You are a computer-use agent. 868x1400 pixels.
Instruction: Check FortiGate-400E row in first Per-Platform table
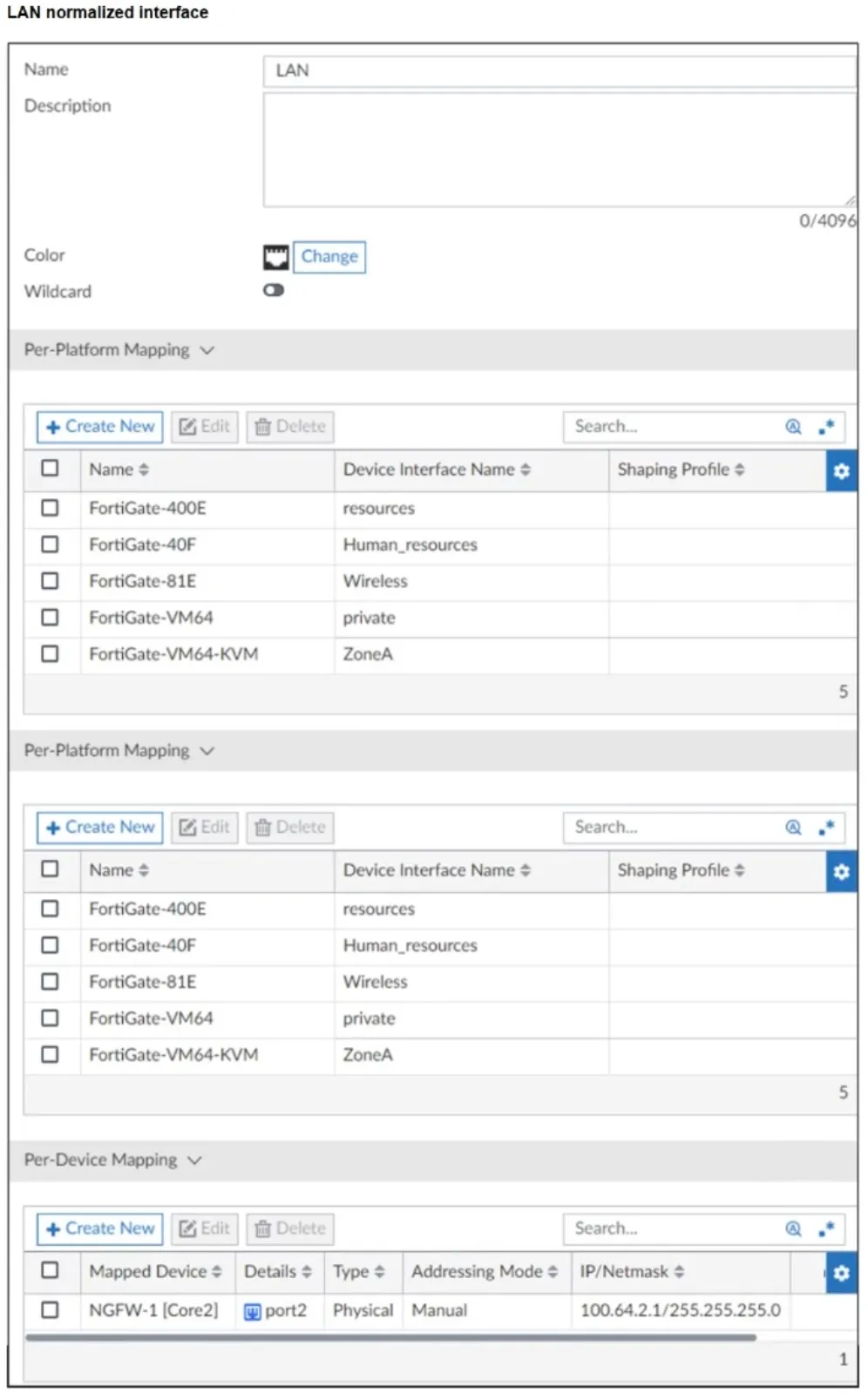coord(51,508)
